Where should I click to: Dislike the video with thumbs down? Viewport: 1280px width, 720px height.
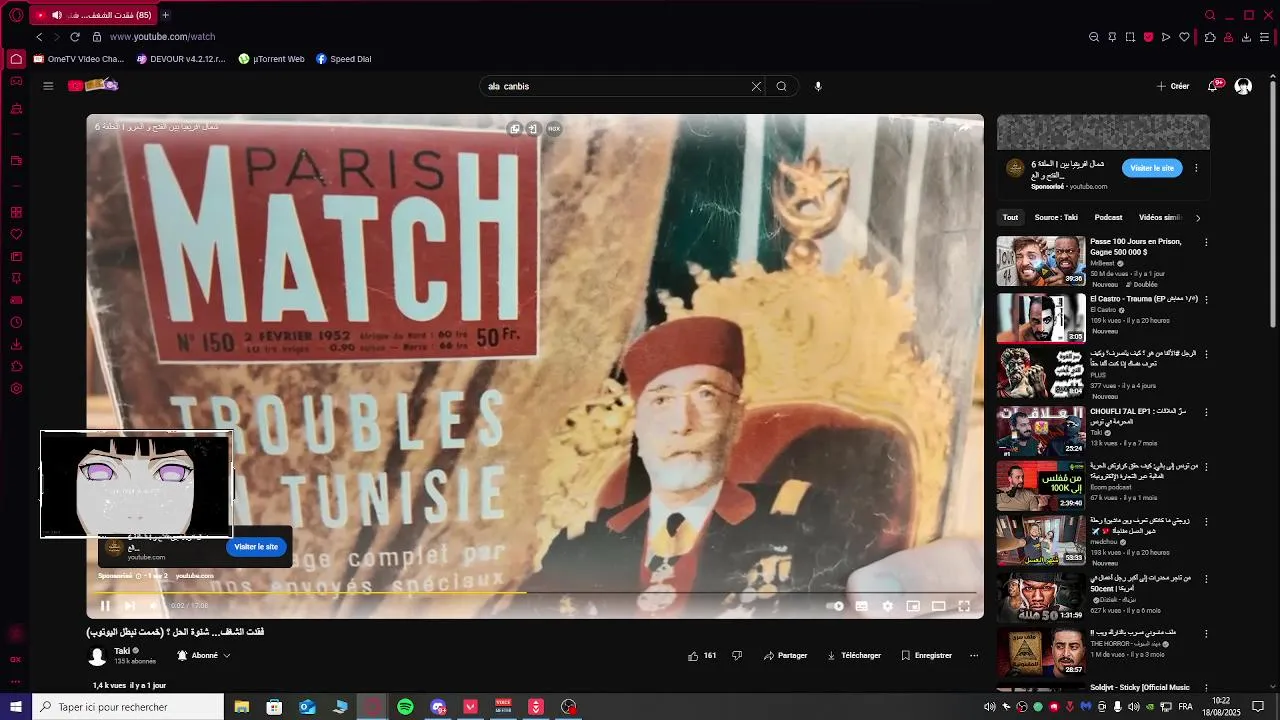click(x=737, y=656)
